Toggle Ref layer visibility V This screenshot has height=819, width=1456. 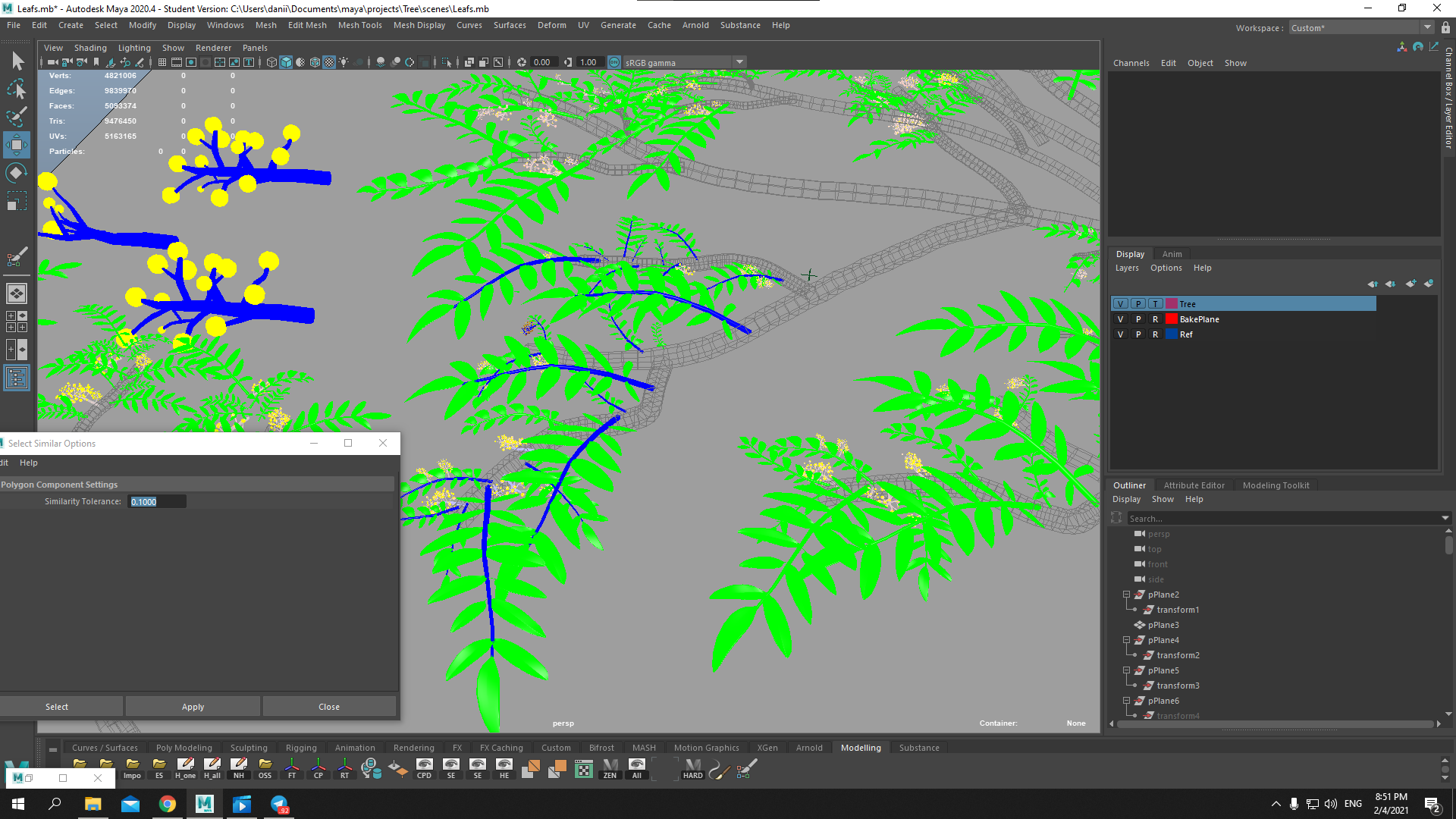point(1121,334)
